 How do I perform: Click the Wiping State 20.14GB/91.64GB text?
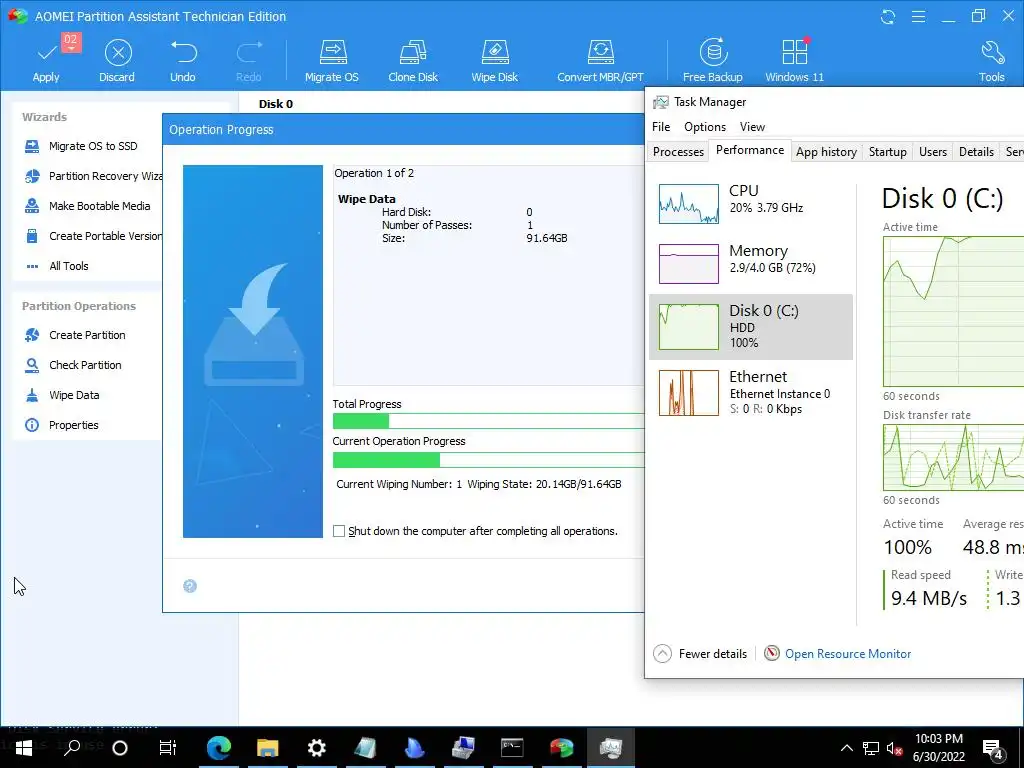pos(544,485)
